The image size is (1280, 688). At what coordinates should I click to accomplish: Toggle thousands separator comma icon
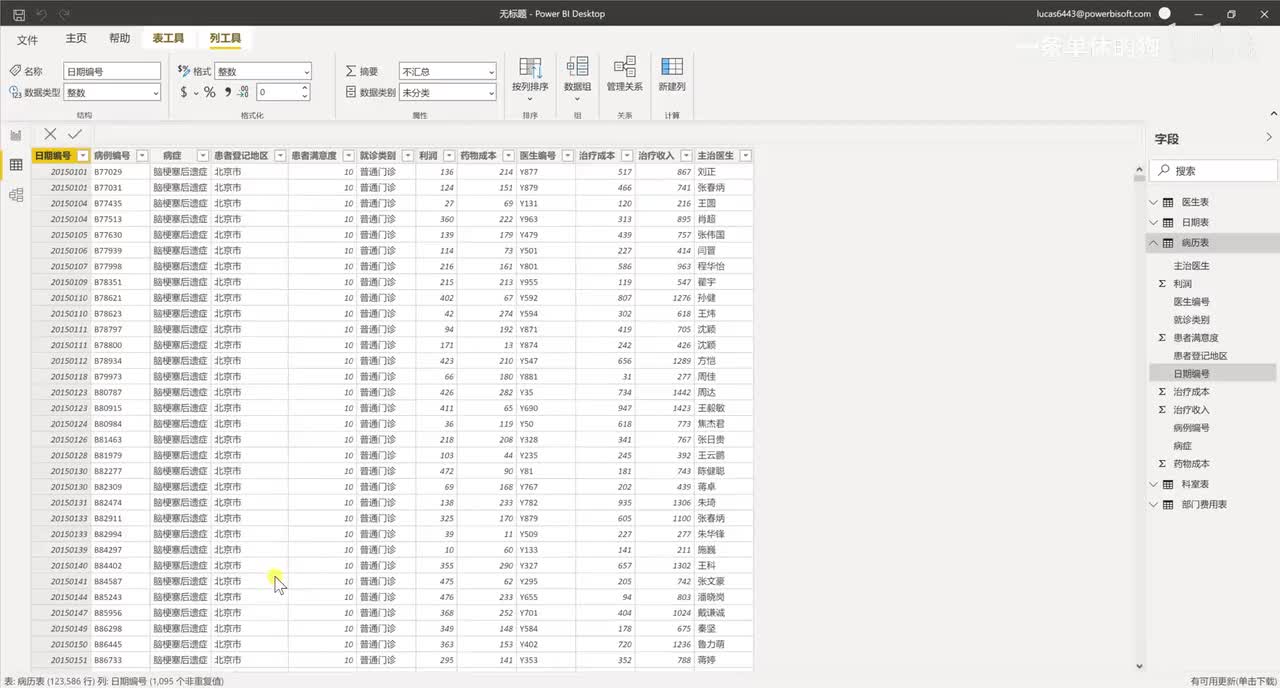click(227, 92)
